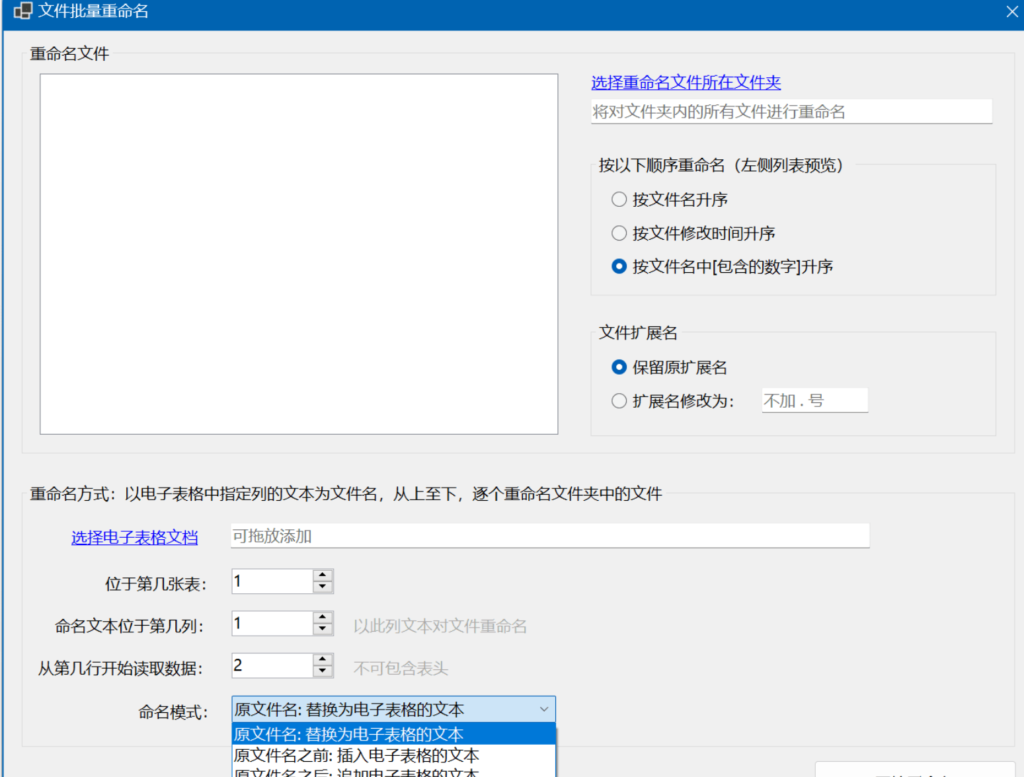Click the empty file preview list
This screenshot has height=777, width=1024.
[x=298, y=254]
